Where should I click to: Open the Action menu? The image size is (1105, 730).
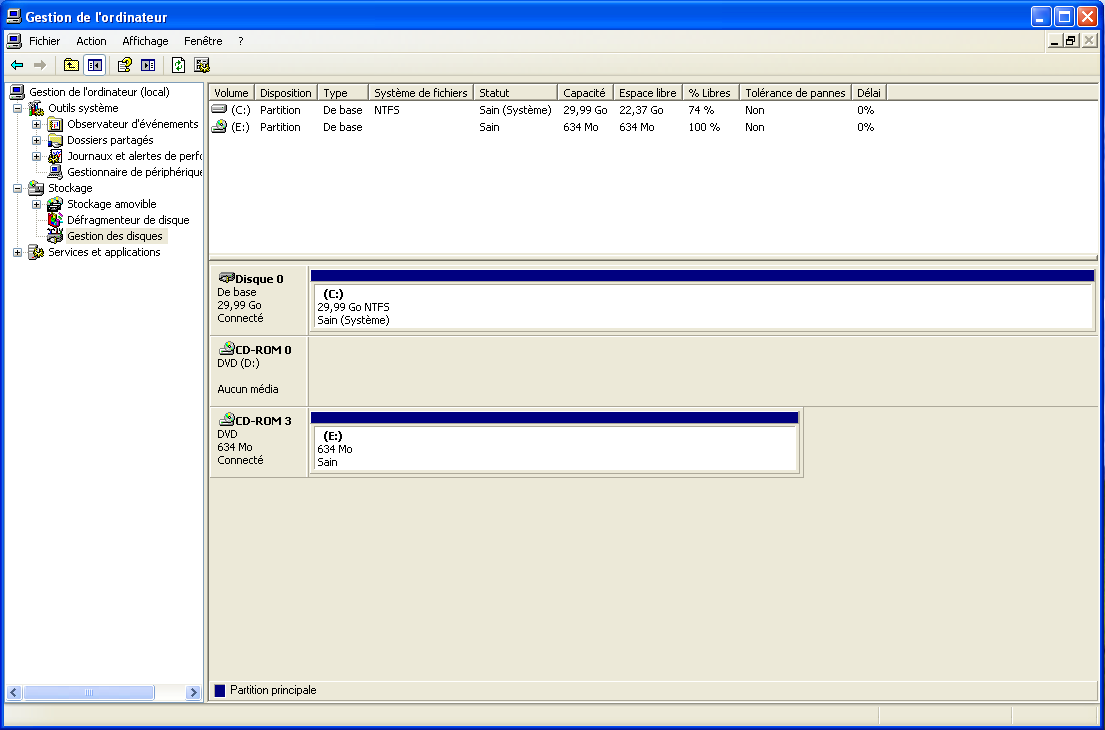(92, 41)
